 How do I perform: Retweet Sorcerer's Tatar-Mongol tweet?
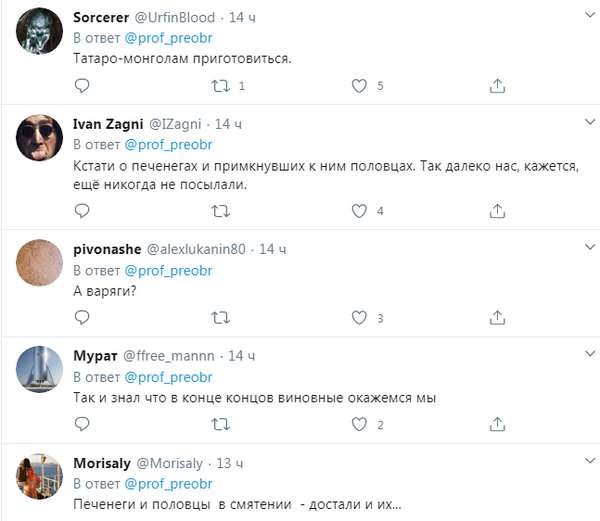tap(221, 87)
